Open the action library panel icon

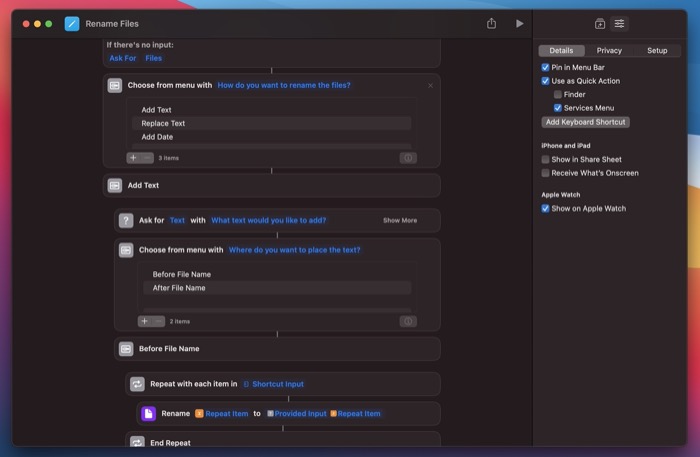click(x=600, y=24)
